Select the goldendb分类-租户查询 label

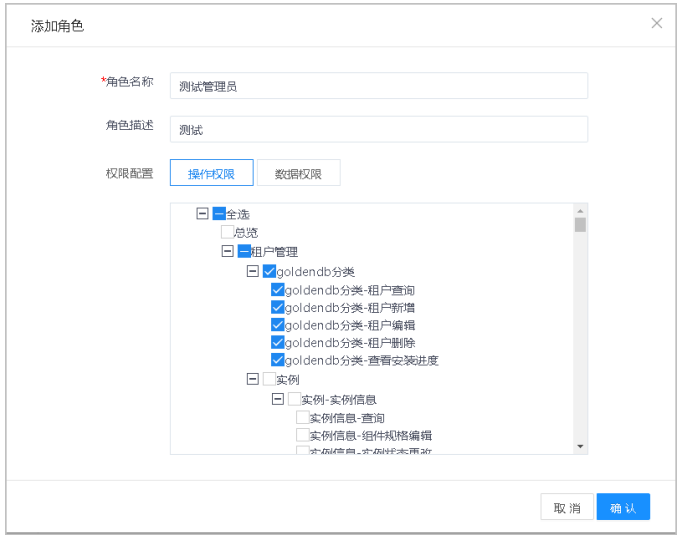350,290
